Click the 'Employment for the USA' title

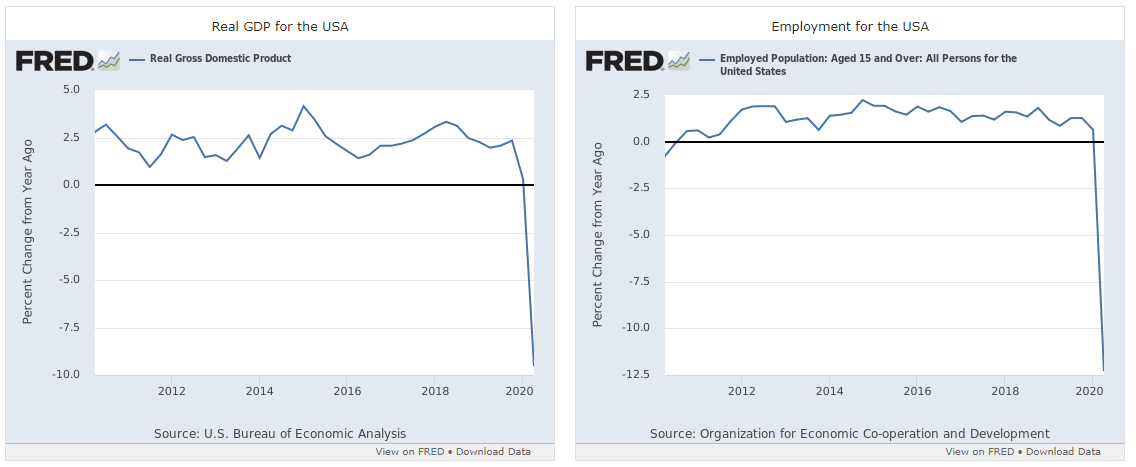[x=850, y=26]
